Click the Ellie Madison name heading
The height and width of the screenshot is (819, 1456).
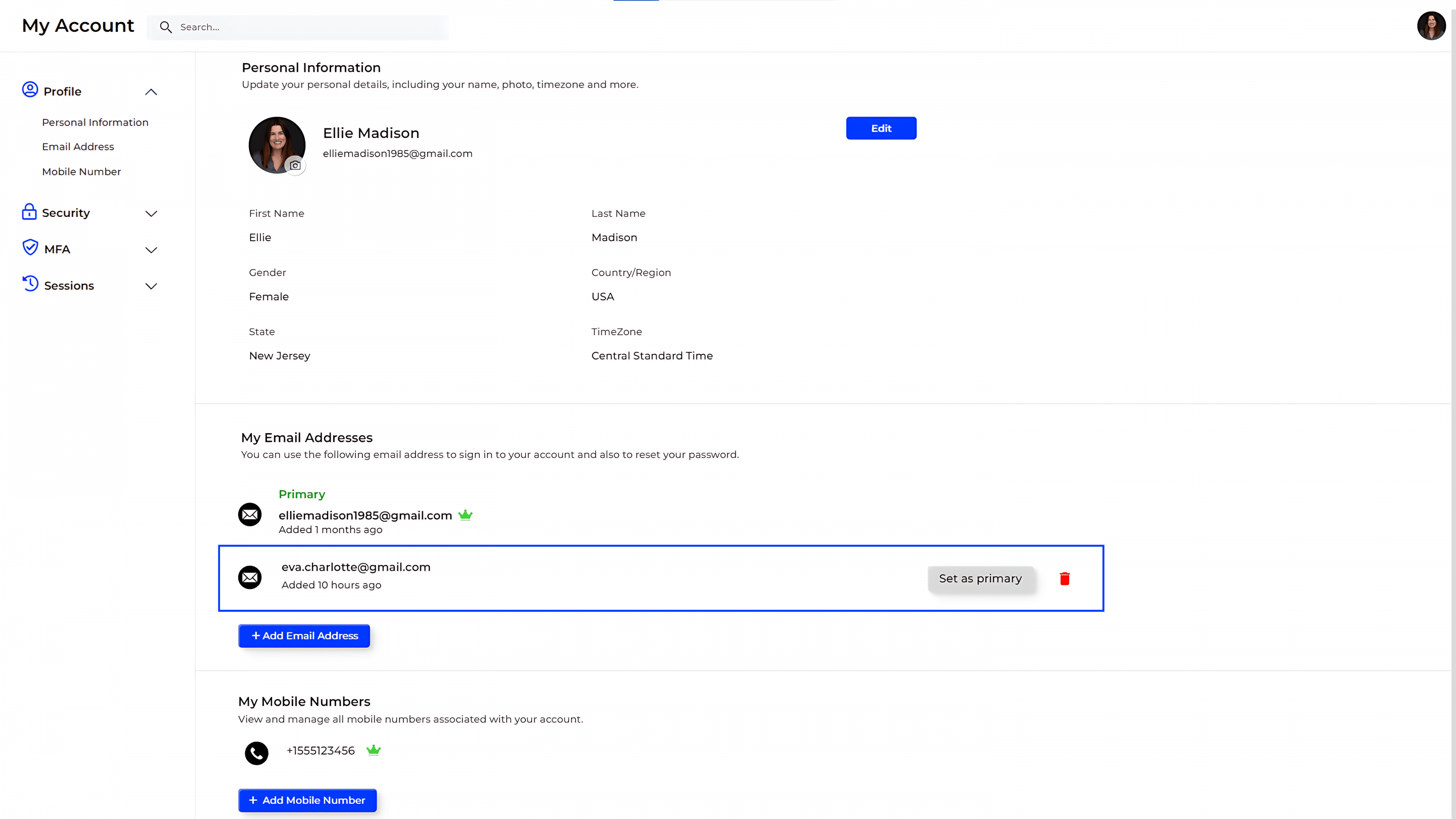pos(372,133)
